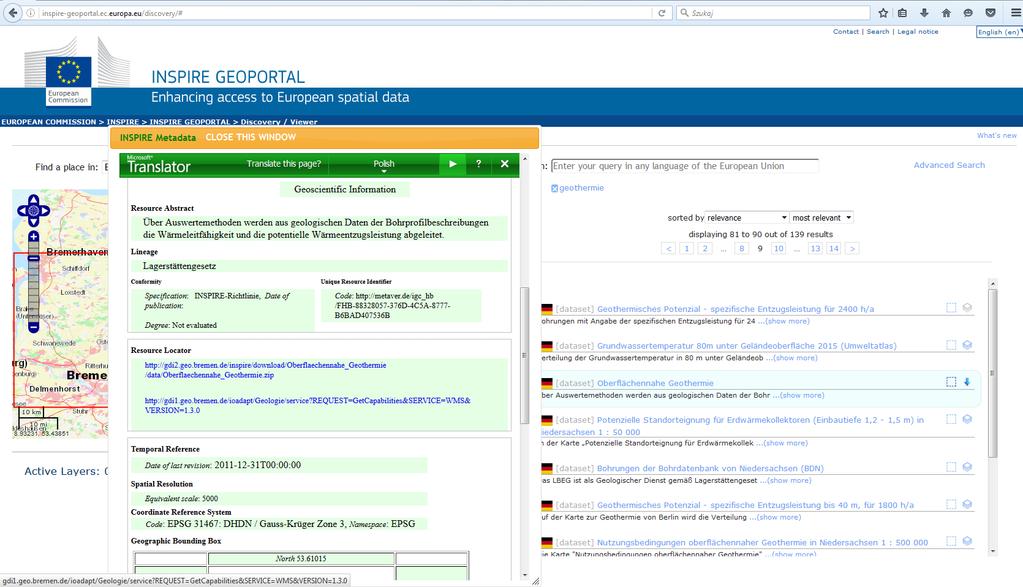Pan the map right with east arrow
The width and height of the screenshot is (1023, 587).
pos(45,211)
